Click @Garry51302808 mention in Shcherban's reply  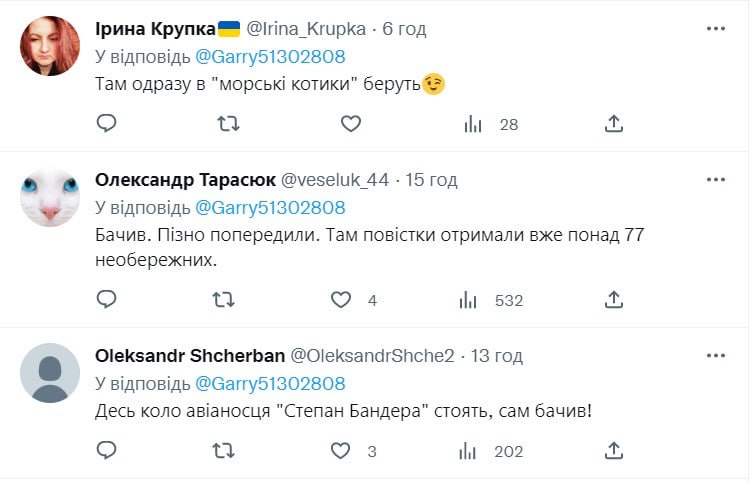click(x=269, y=383)
